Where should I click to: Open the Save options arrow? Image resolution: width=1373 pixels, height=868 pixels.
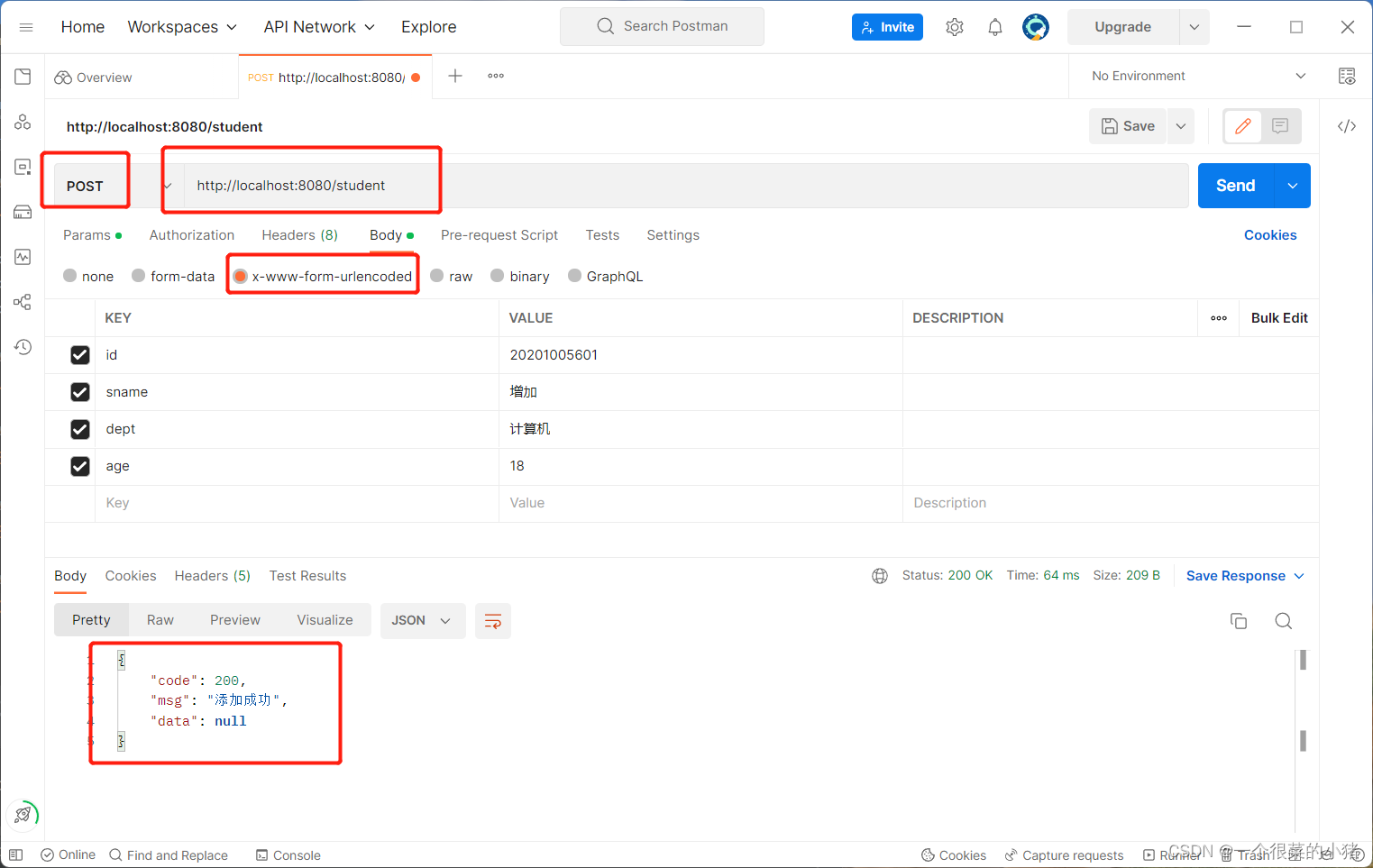[1181, 126]
